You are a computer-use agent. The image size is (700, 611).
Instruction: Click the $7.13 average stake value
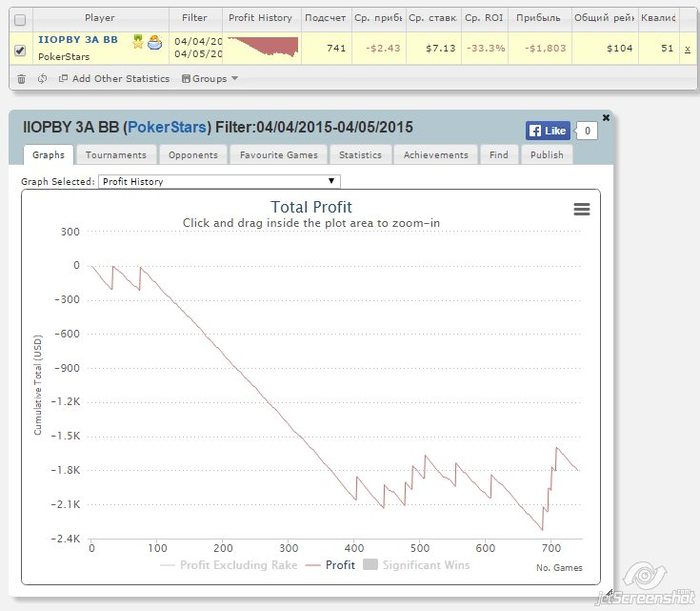[x=441, y=48]
